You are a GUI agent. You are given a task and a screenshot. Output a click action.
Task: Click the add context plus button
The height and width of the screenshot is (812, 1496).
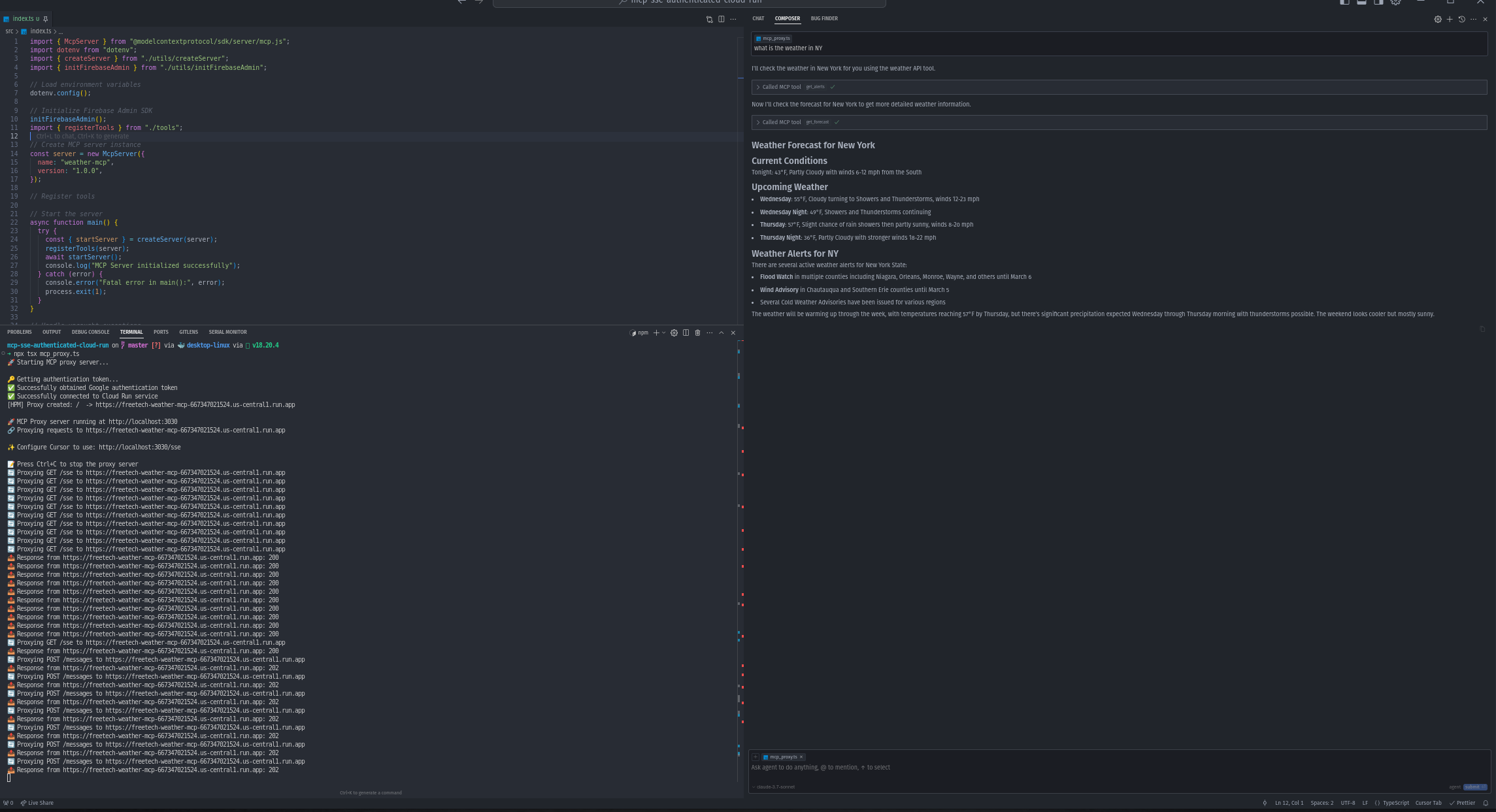(756, 757)
